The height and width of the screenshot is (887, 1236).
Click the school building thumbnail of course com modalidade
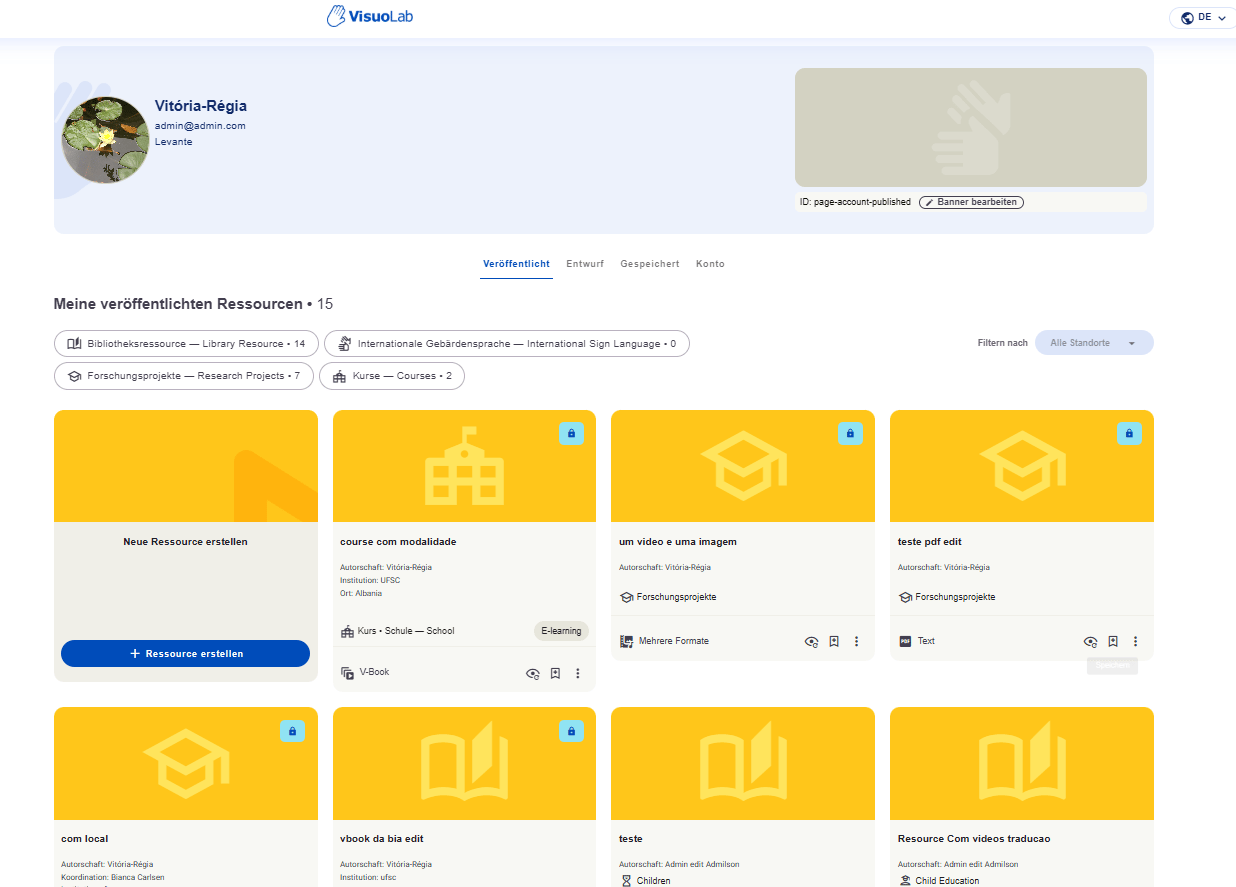[x=464, y=466]
